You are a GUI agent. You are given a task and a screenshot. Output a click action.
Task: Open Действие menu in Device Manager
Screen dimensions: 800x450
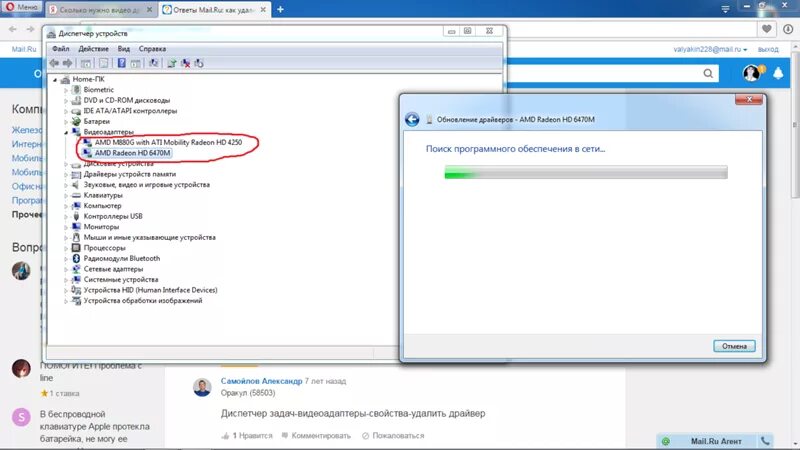tap(93, 49)
